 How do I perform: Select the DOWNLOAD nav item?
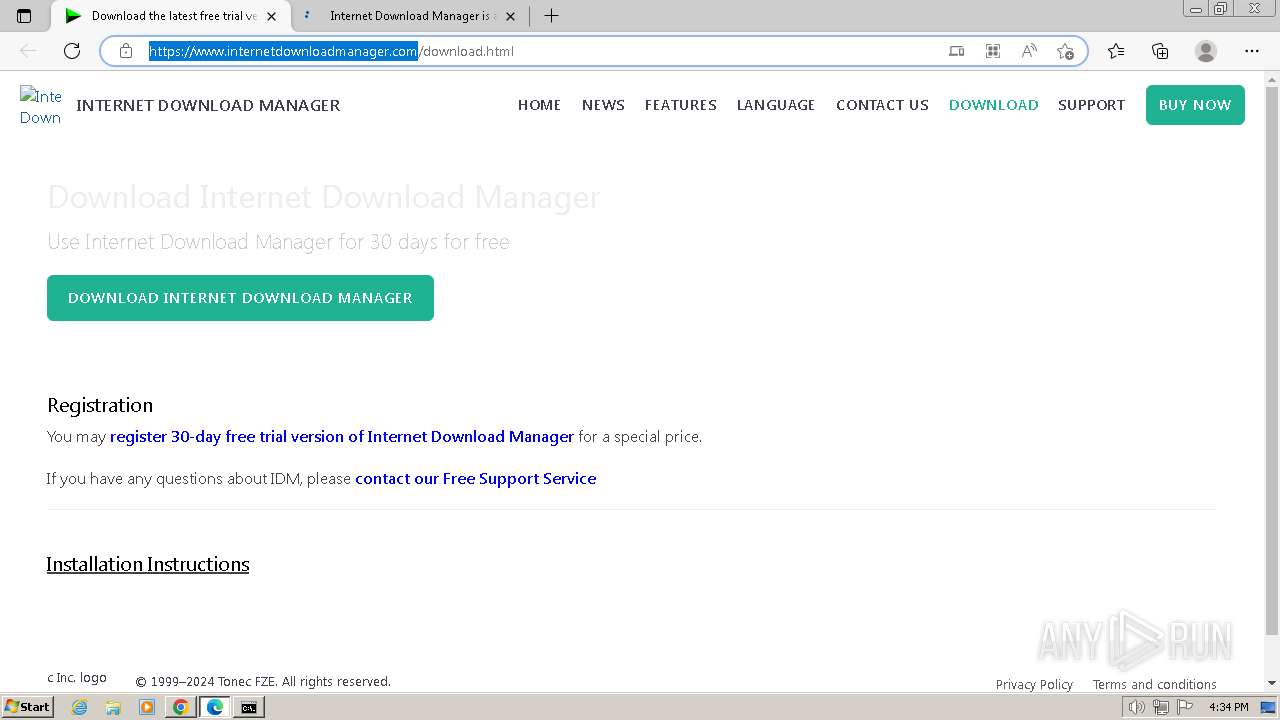tap(993, 105)
